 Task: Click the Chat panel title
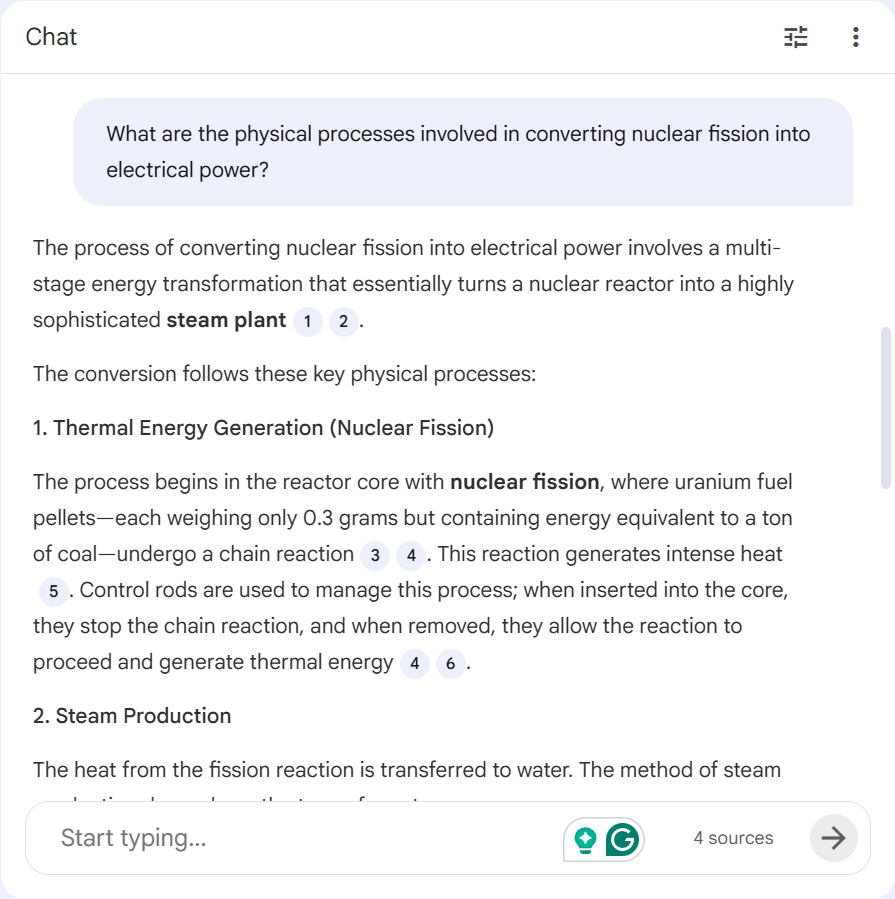(51, 37)
